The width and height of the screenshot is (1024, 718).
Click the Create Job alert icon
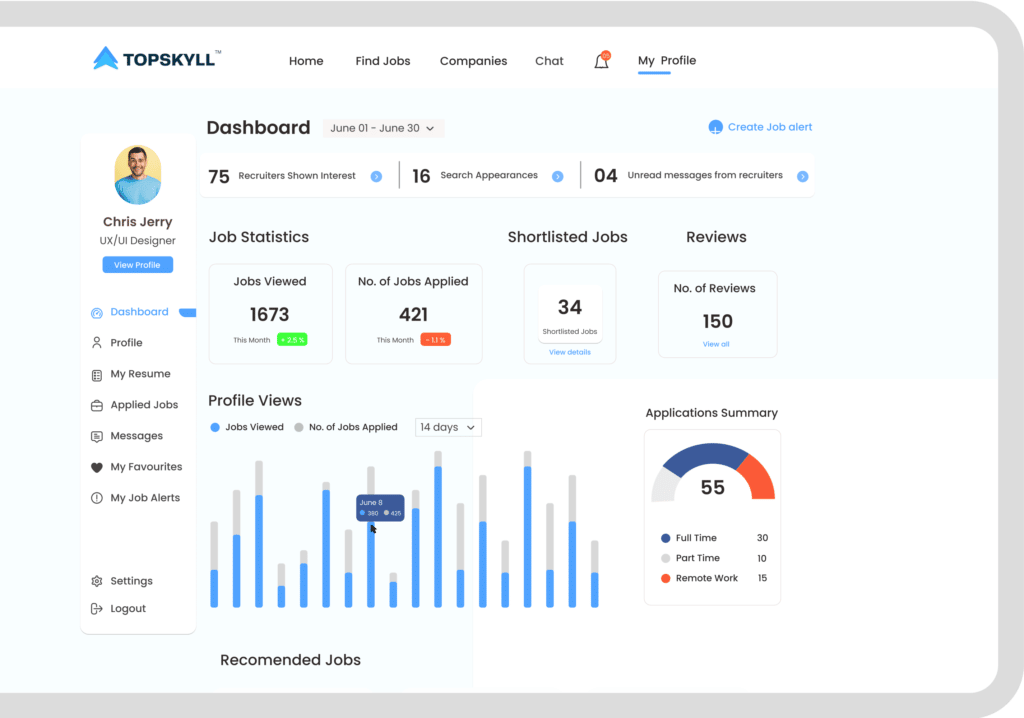pos(715,127)
